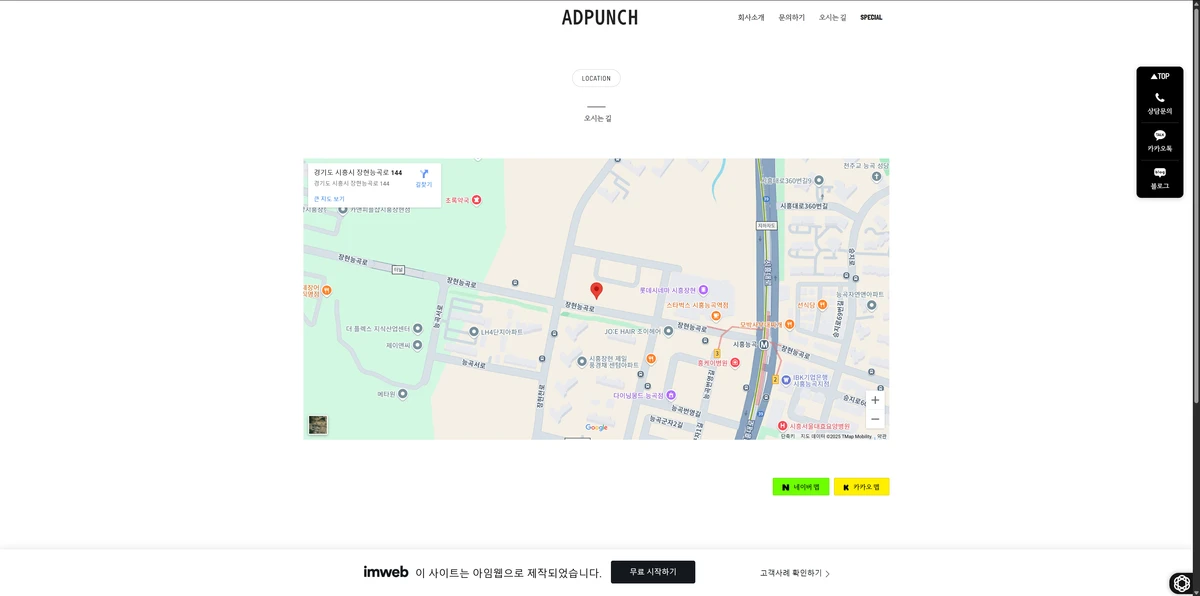
Task: Select the 시흥서울대효요양병원 hospital marker
Action: (x=782, y=426)
